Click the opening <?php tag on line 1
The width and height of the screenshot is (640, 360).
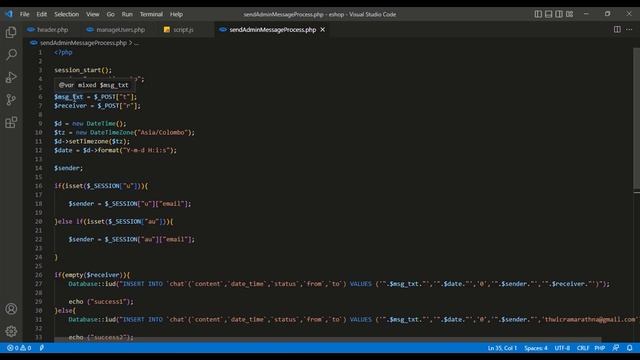[63, 52]
